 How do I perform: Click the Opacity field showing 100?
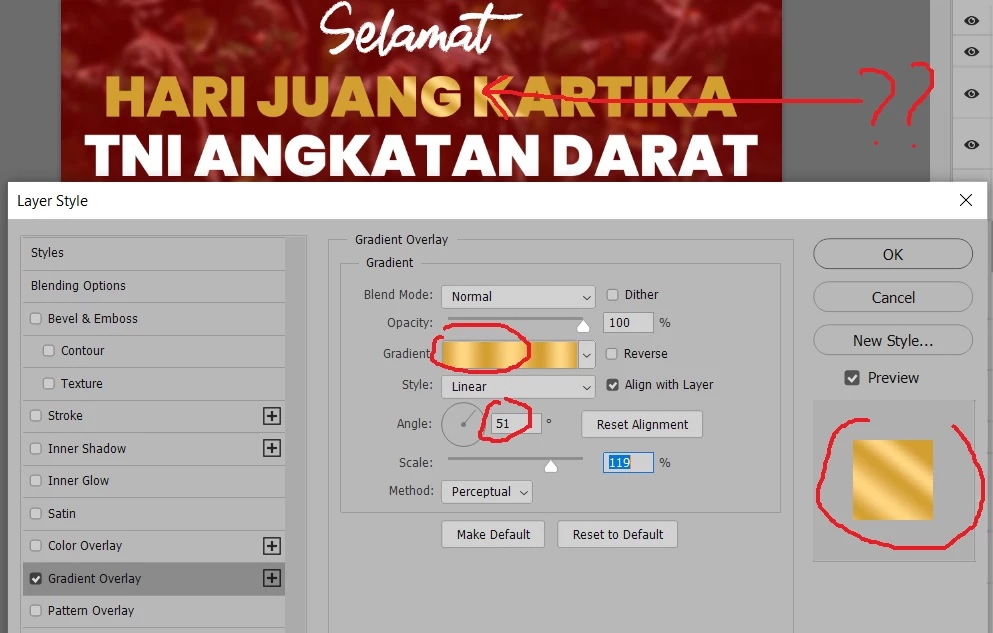click(628, 323)
